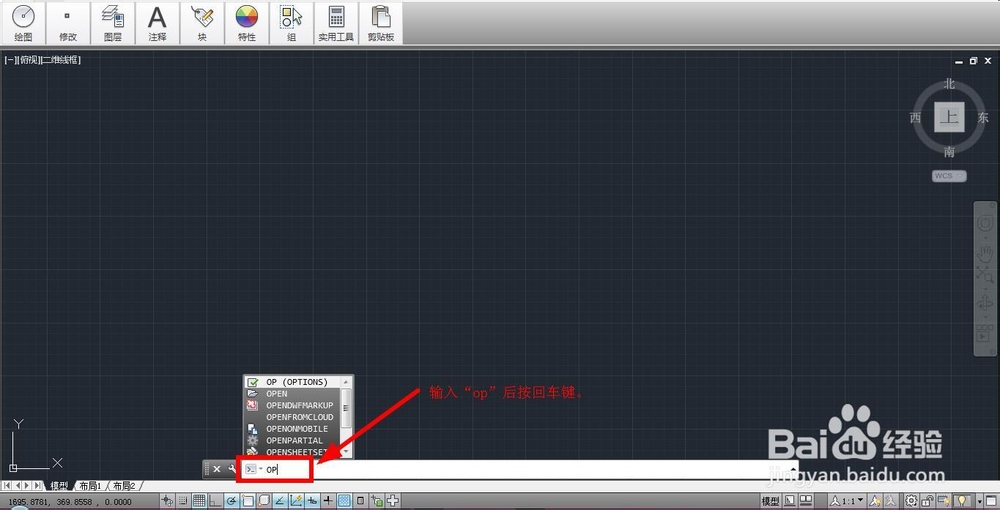1000x510 pixels.
Task: Open the WCS coordinate system dropdown
Action: click(x=949, y=176)
